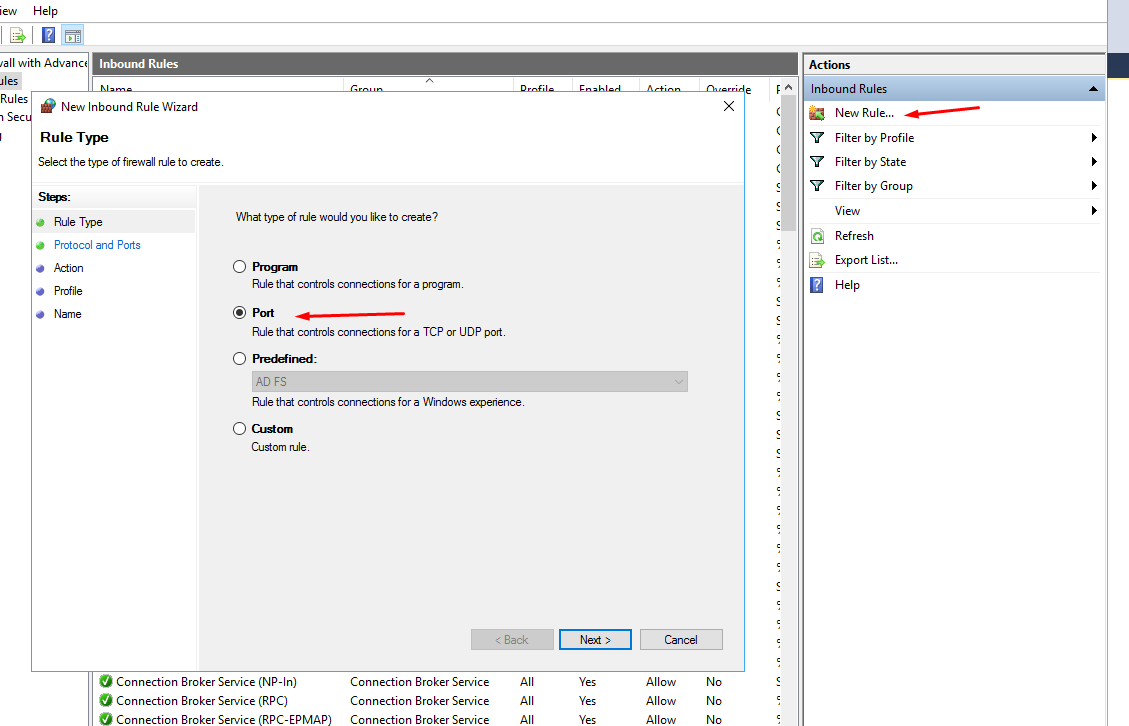Select the Filter by Profile funnel icon

point(817,137)
